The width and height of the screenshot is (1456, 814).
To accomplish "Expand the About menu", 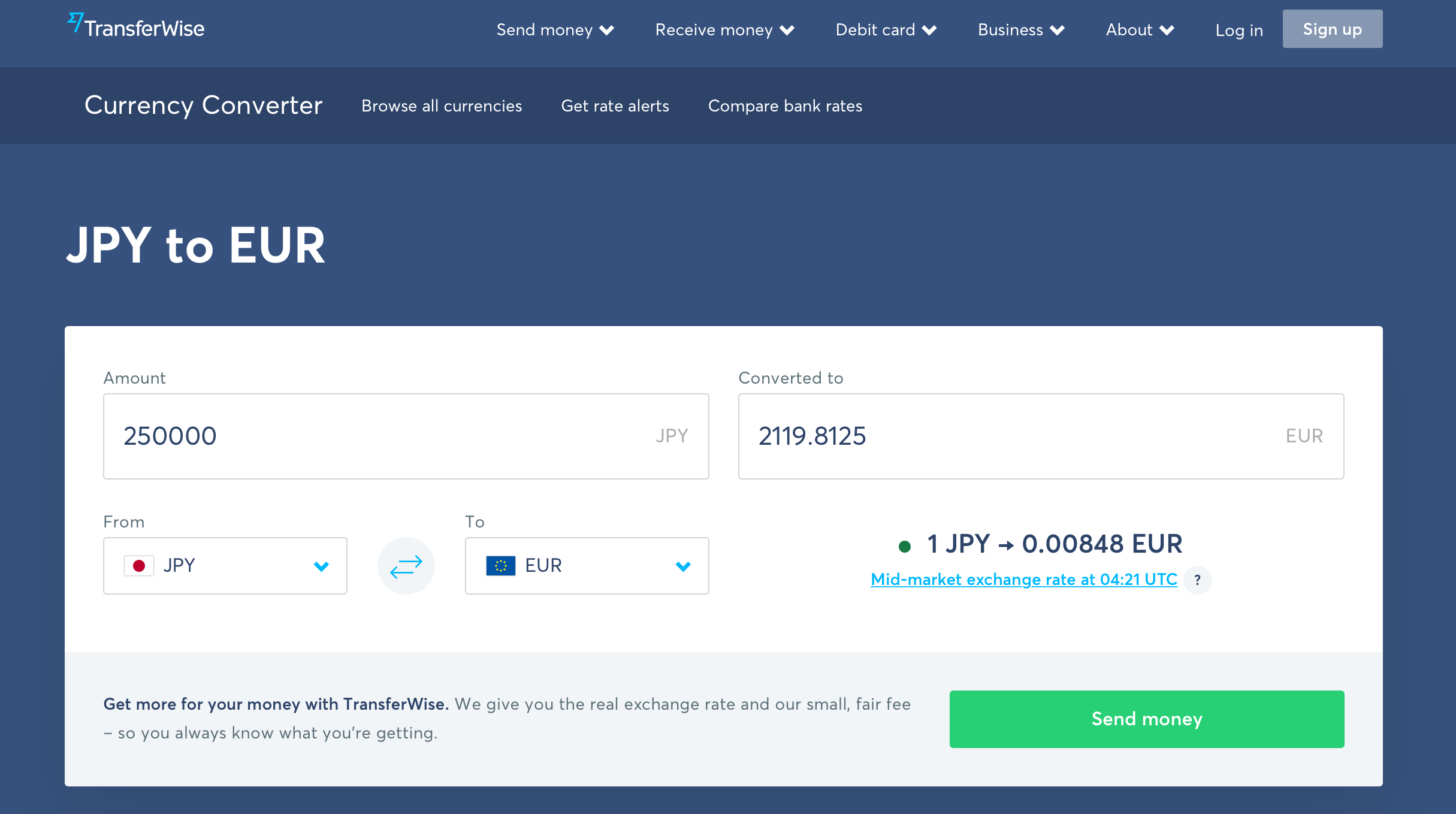I will 1140,30.
